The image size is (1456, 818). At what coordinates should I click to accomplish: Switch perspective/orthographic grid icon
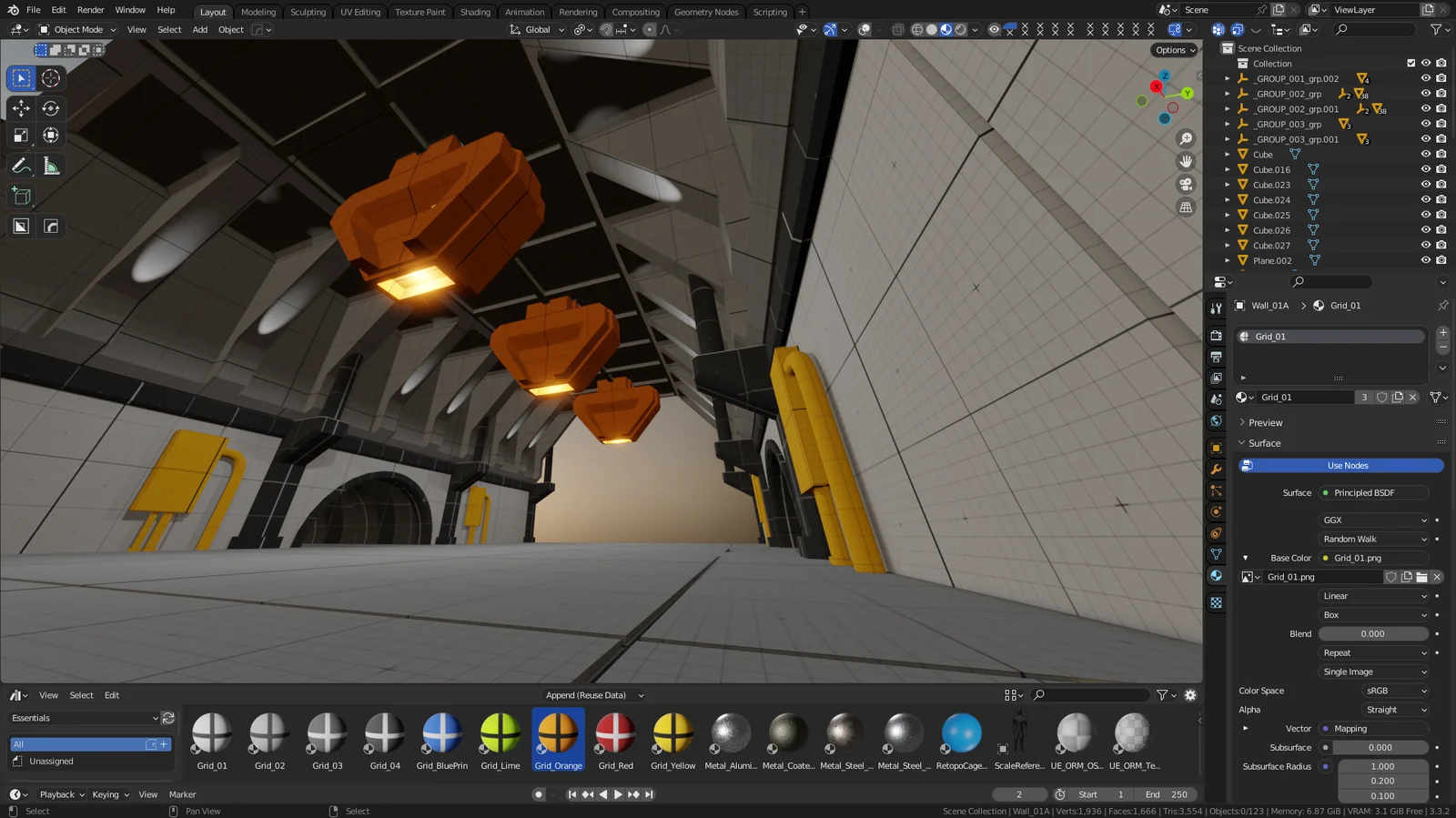1186,207
